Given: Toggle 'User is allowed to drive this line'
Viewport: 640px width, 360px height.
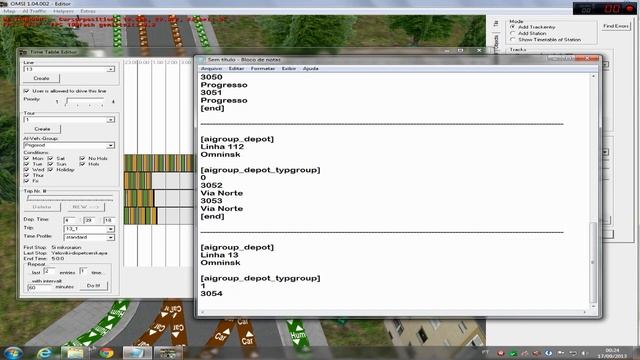Looking at the screenshot, I should pyautogui.click(x=27, y=91).
